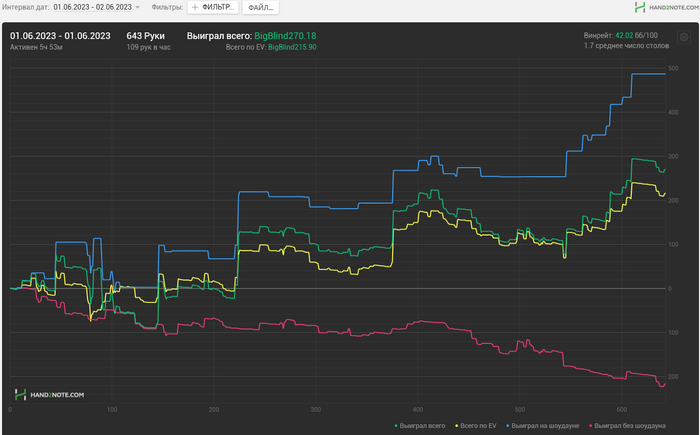Image resolution: width=700 pixels, height=435 pixels.
Task: Click the ФАЙЛ button
Action: click(261, 7)
